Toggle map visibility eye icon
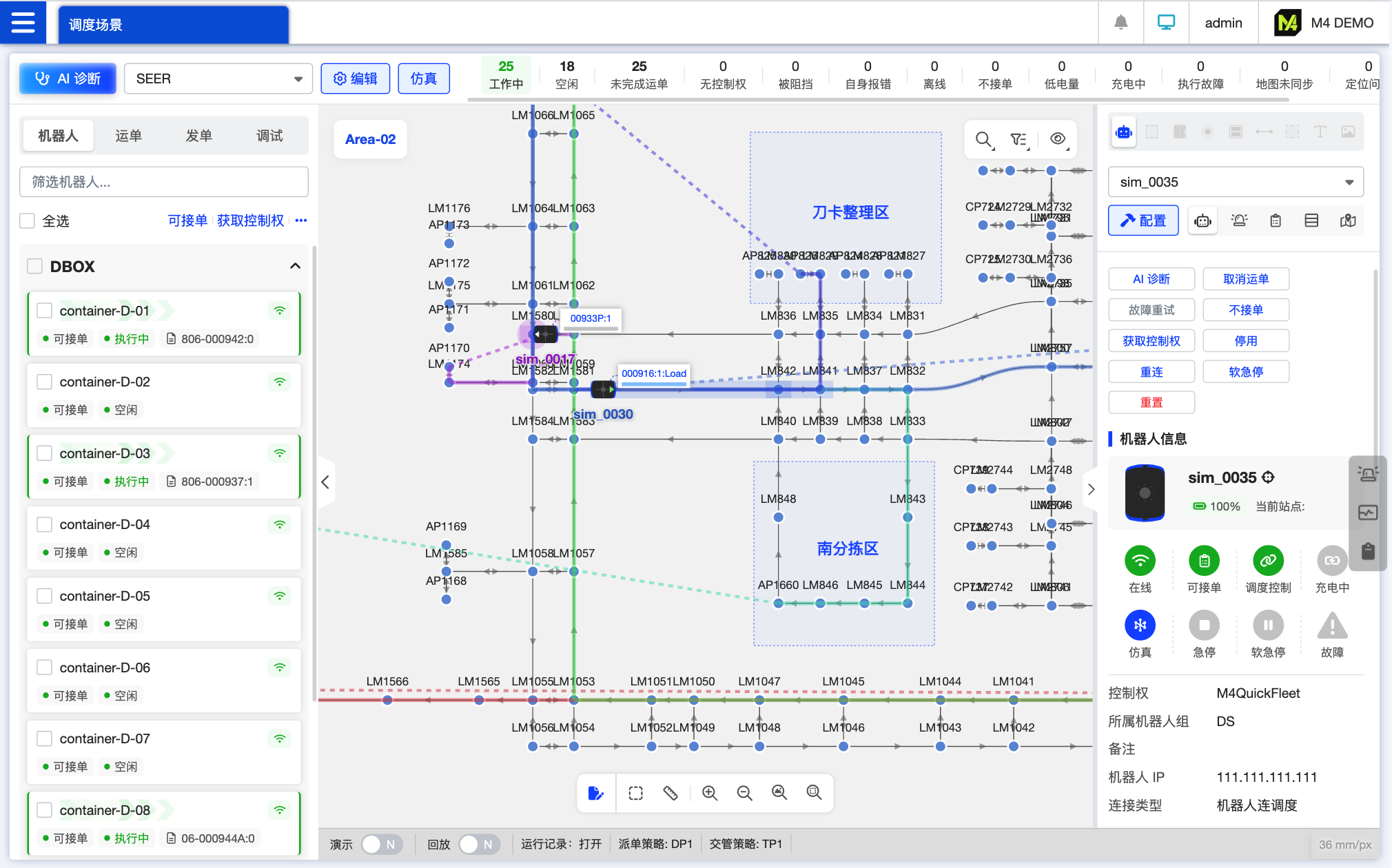 [1058, 139]
